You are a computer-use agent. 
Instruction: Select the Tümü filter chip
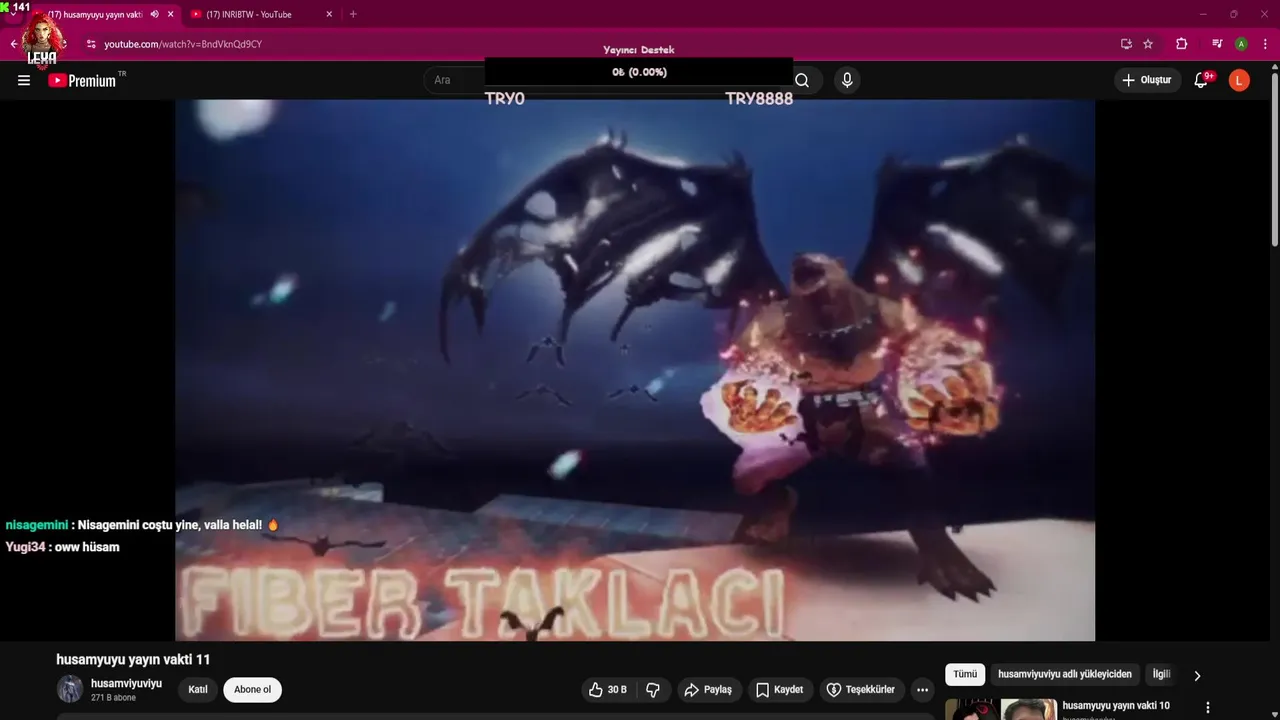pyautogui.click(x=965, y=674)
